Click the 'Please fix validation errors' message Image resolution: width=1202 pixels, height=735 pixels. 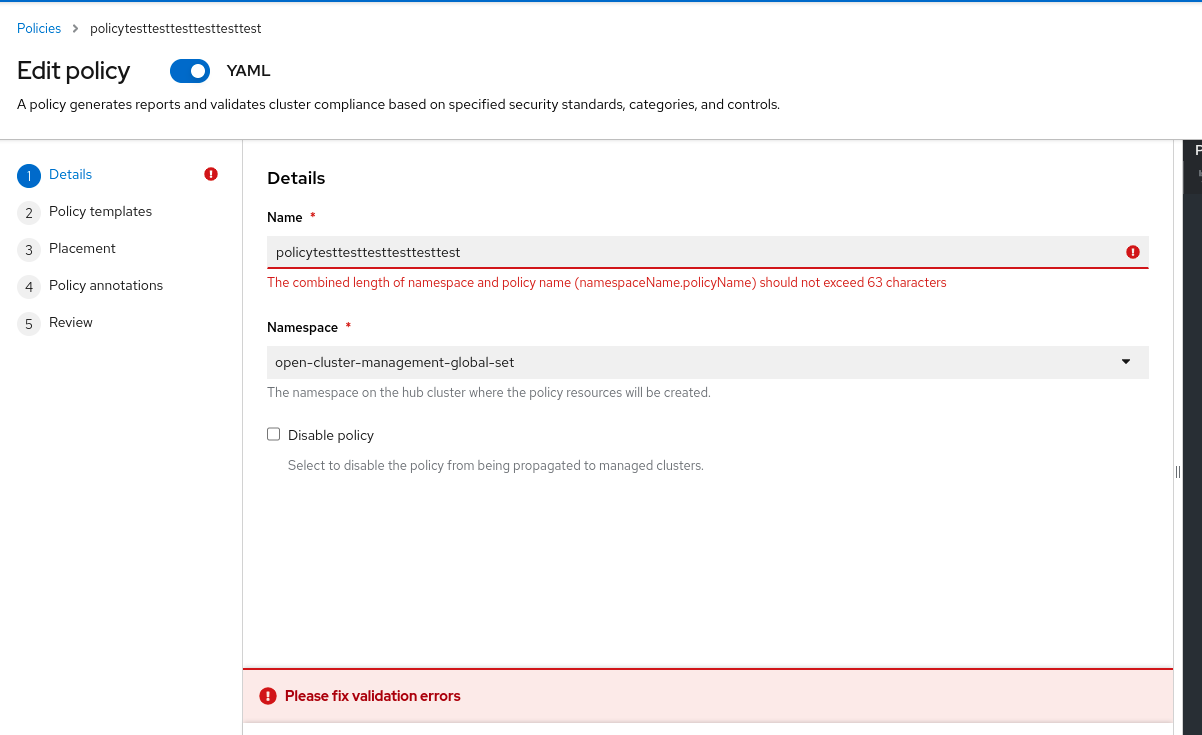pos(372,696)
